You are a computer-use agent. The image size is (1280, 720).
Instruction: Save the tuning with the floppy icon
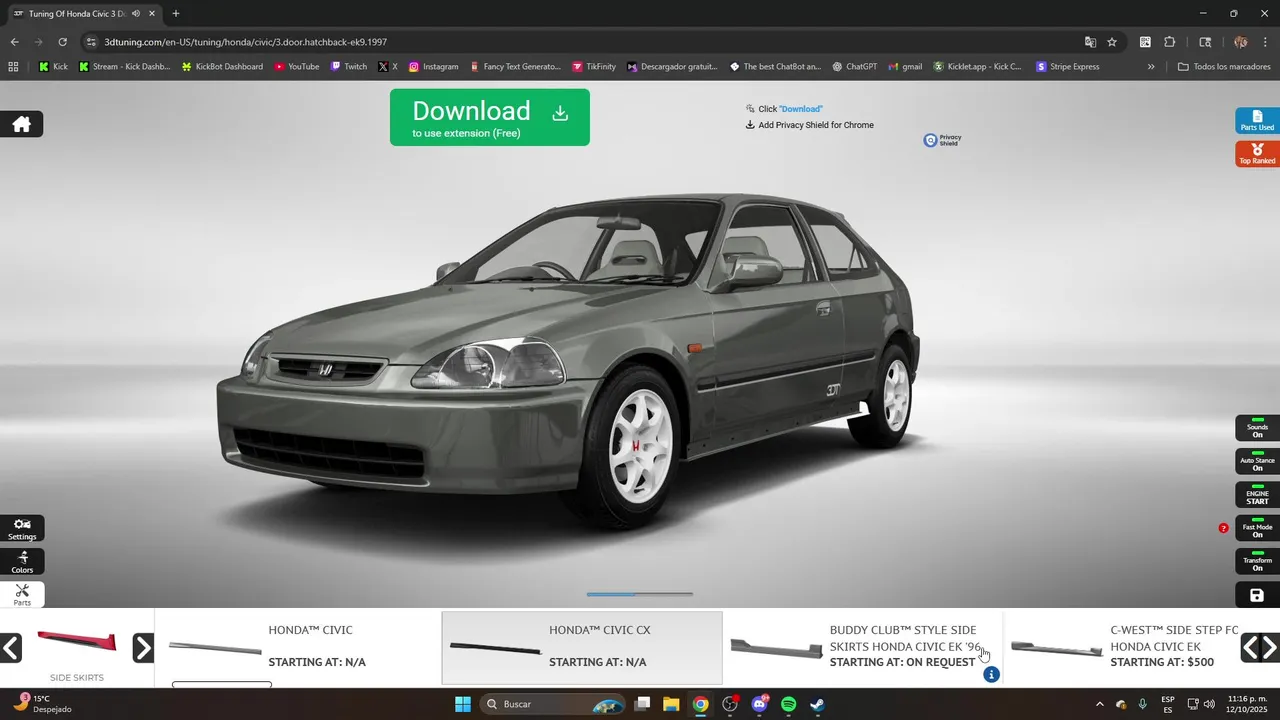[x=1257, y=595]
